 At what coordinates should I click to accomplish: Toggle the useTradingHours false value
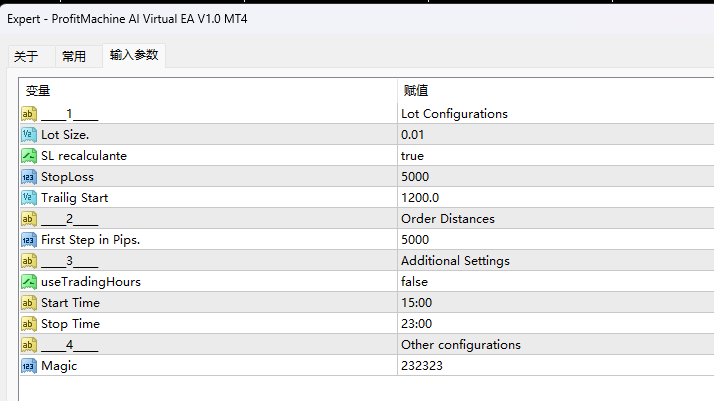[414, 282]
